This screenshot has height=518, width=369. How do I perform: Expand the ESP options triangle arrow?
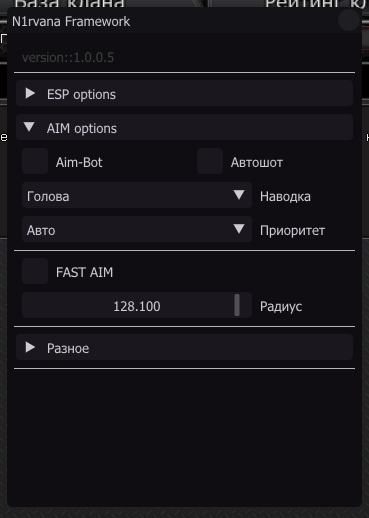(x=30, y=93)
